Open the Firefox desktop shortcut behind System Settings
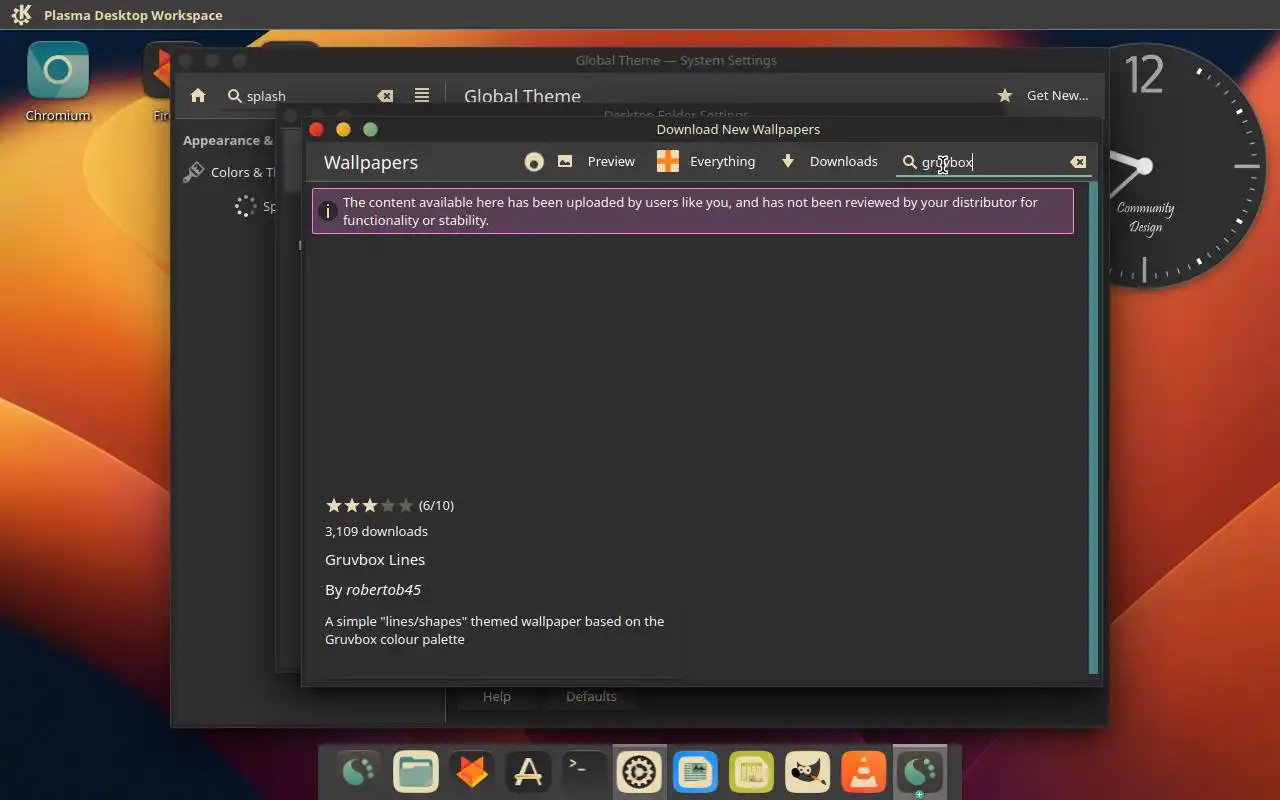Image resolution: width=1280 pixels, height=800 pixels. pyautogui.click(x=160, y=81)
